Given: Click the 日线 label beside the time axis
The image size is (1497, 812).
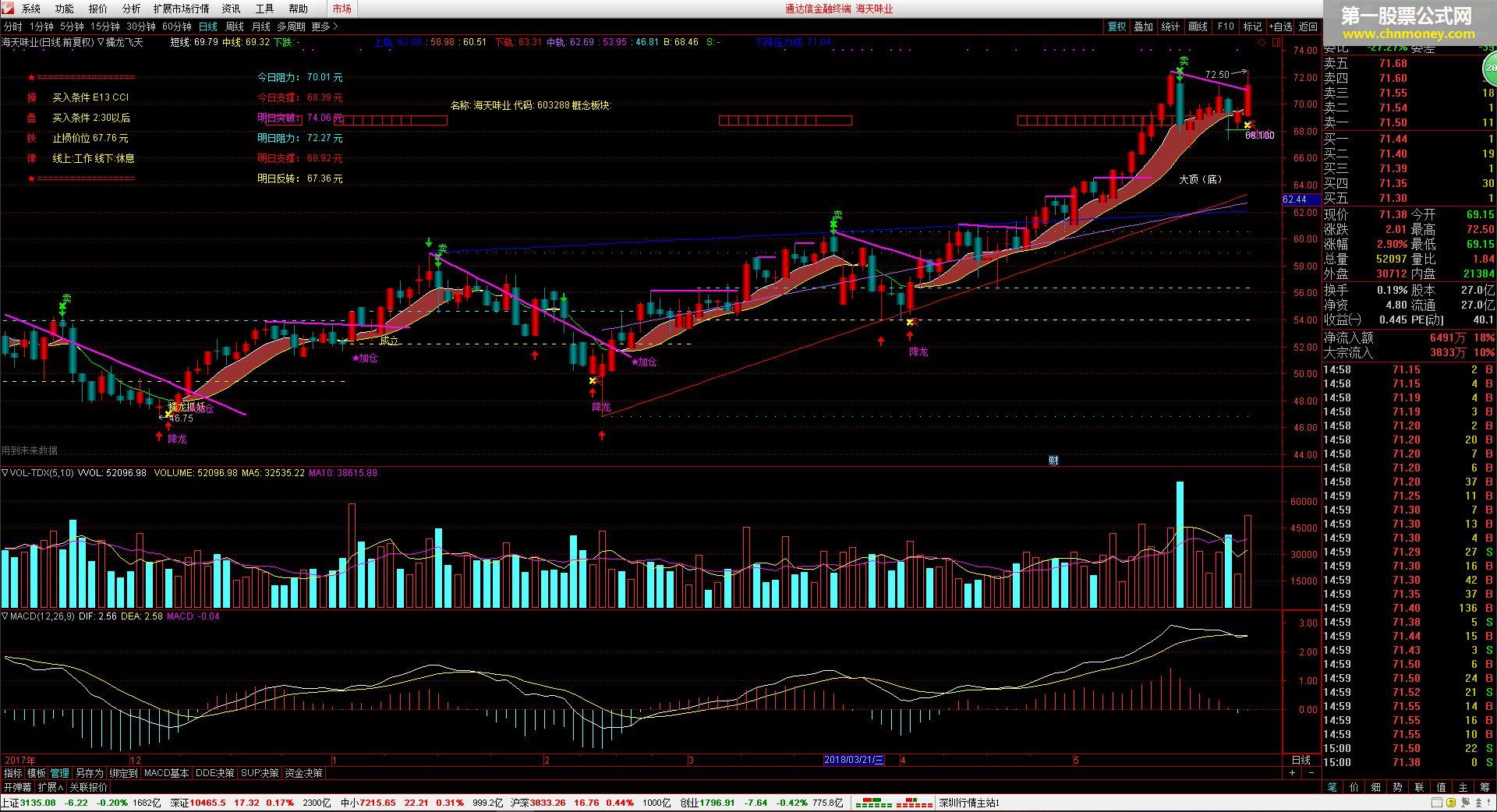Looking at the screenshot, I should coord(1301,760).
